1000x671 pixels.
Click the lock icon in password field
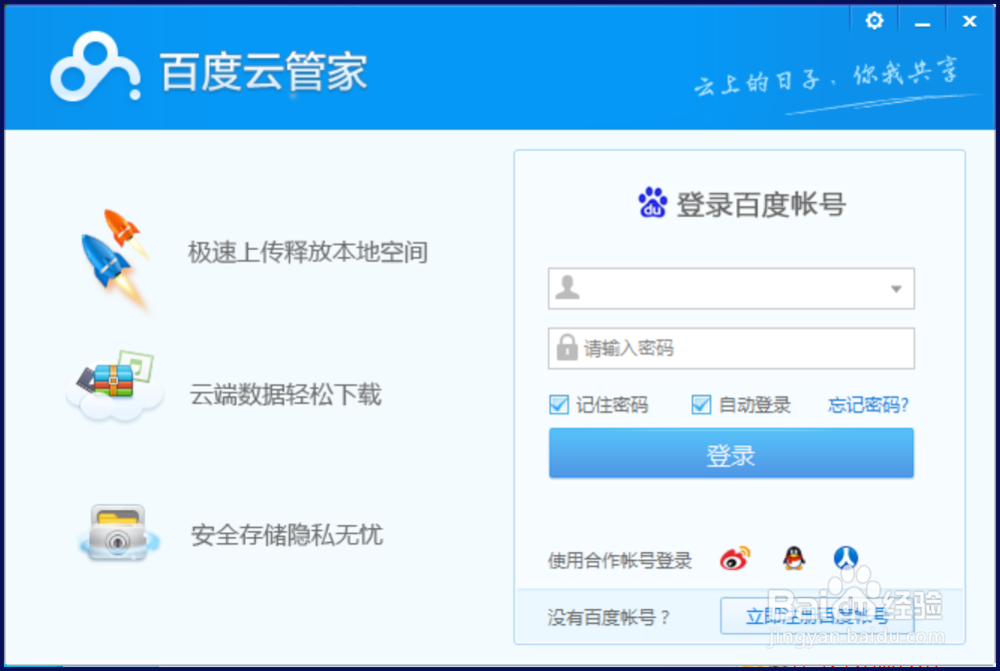(x=566, y=348)
